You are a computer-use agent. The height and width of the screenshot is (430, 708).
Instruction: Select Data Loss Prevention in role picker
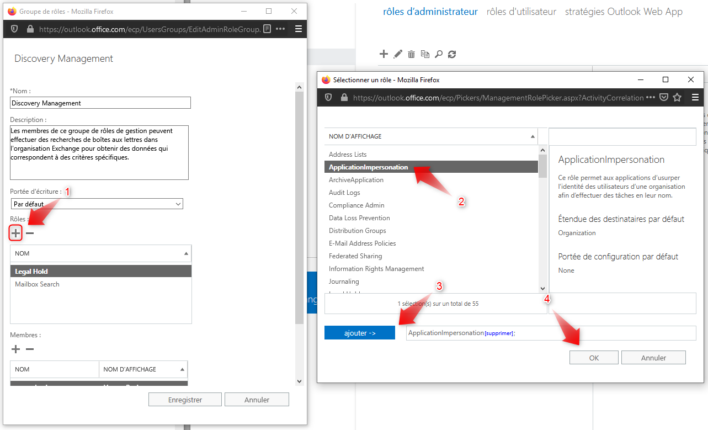click(x=431, y=218)
